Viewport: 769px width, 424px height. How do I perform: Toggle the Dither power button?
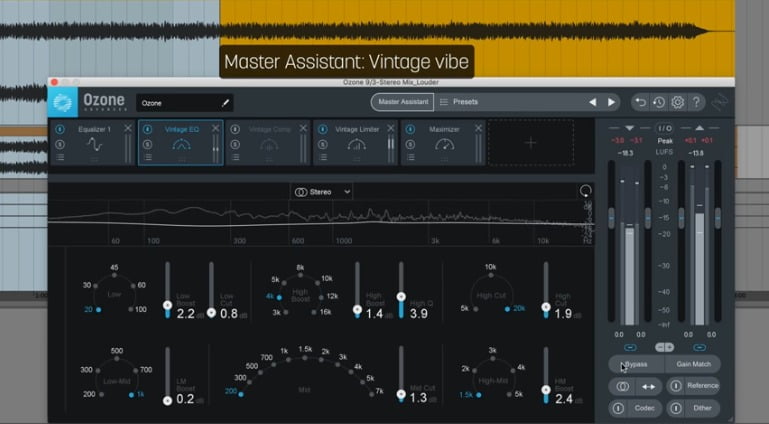[x=676, y=408]
